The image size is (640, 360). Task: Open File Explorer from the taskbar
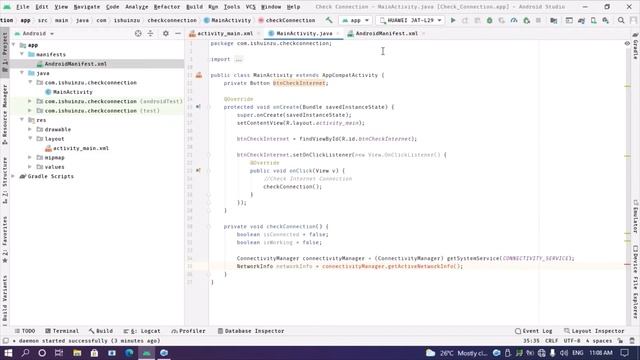point(77,353)
